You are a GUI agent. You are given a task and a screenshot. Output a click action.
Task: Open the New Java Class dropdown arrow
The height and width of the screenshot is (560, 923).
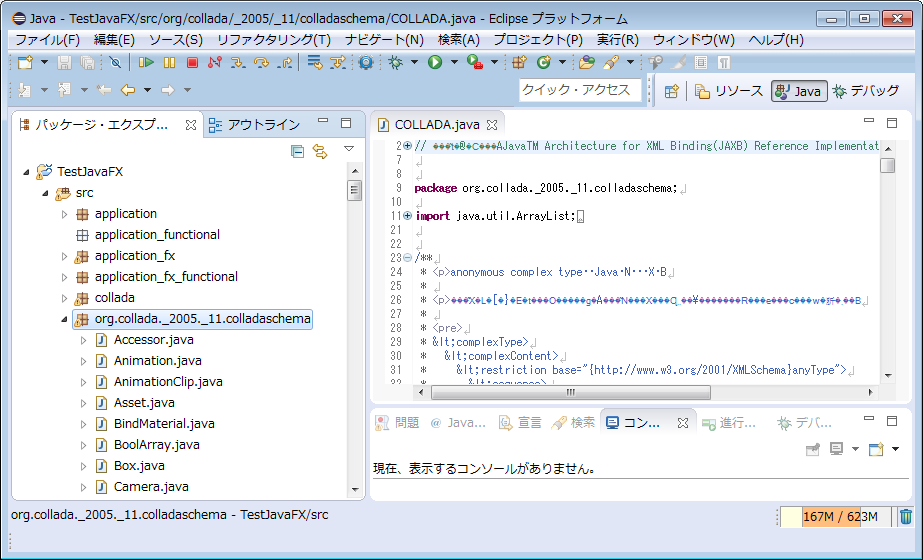click(562, 62)
